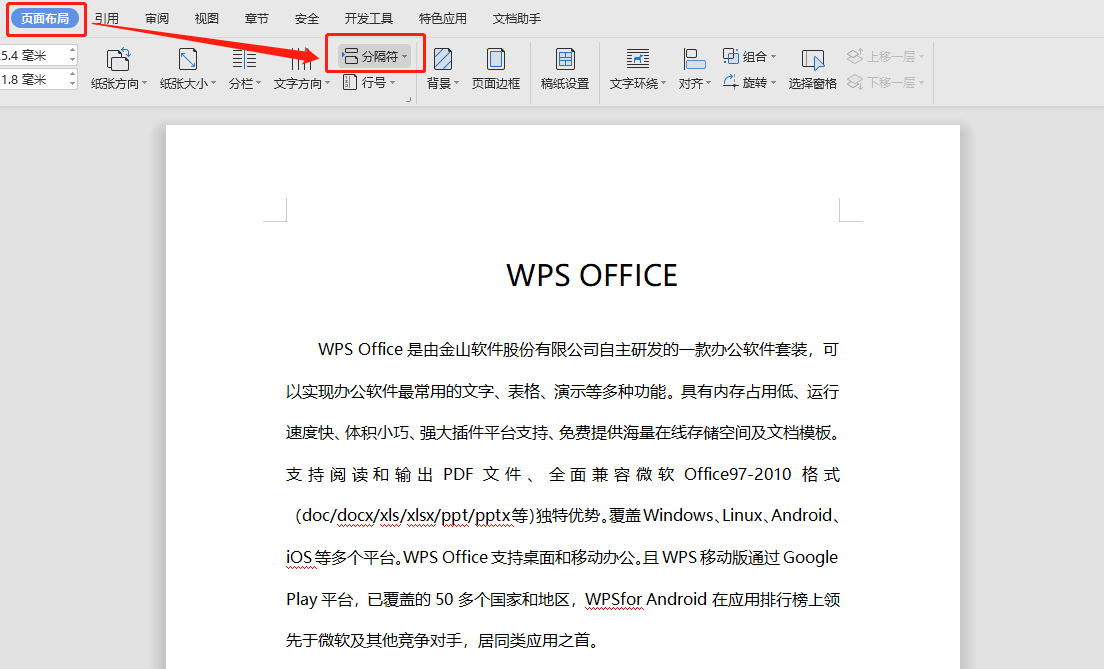1104x669 pixels.
Task: Click the 页面边框 page border icon
Action: tap(496, 59)
